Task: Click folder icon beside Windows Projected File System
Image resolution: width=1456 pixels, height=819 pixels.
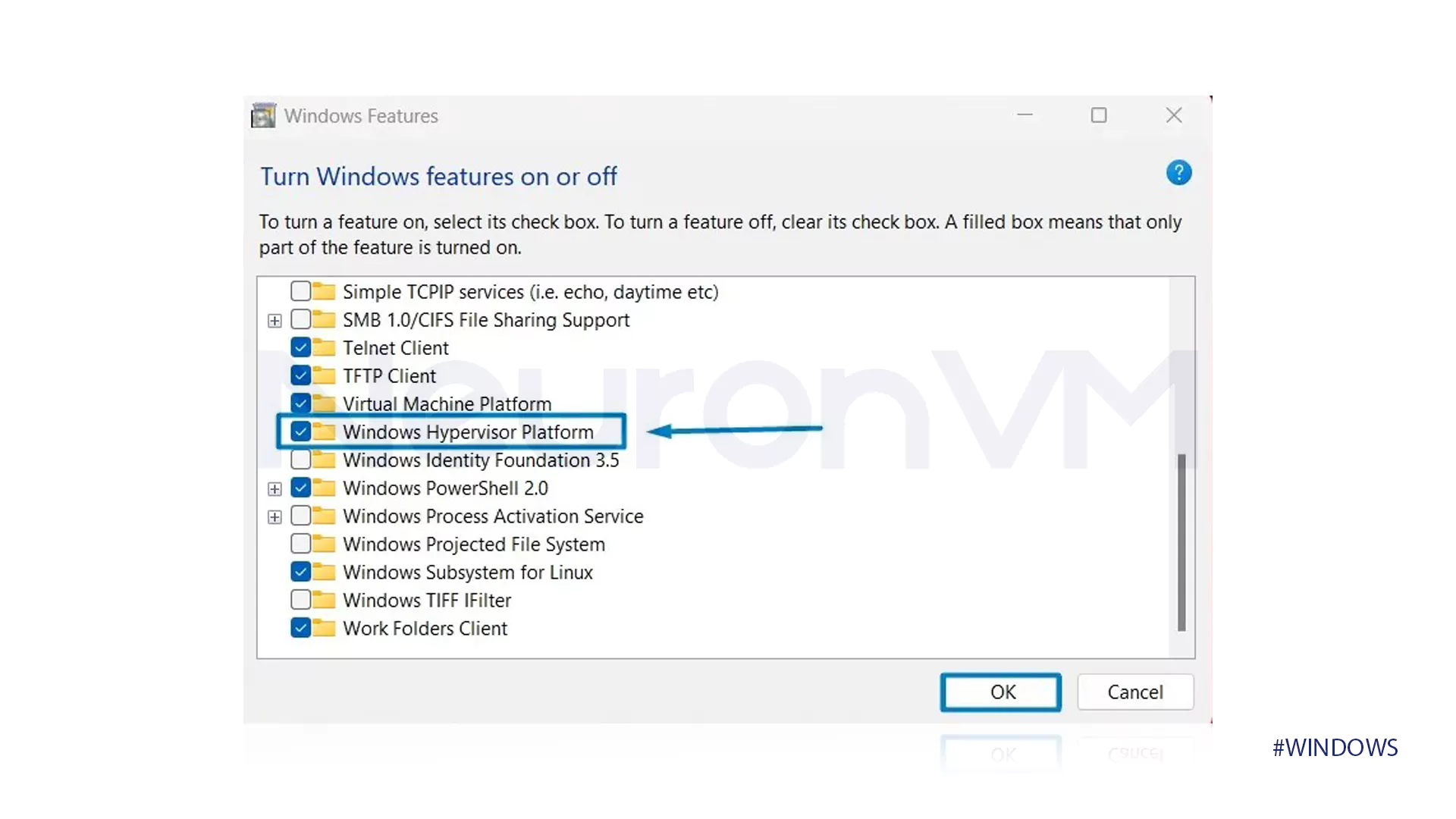Action: [x=324, y=544]
